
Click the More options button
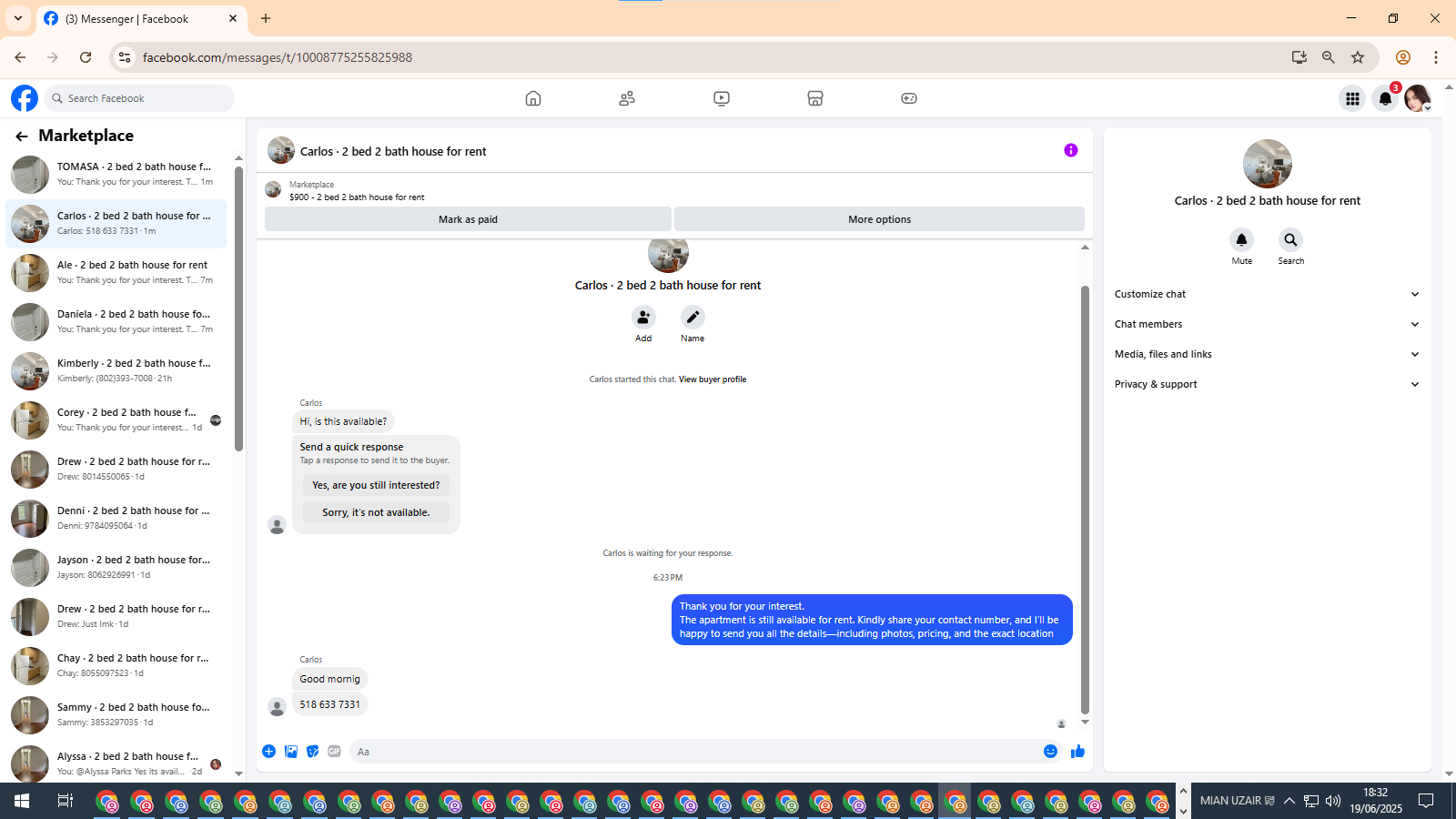tap(879, 219)
